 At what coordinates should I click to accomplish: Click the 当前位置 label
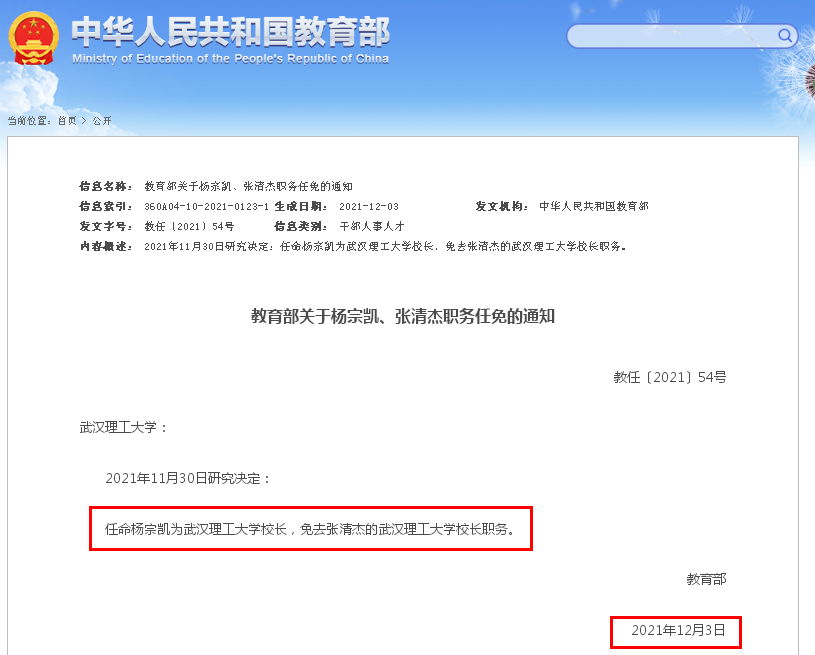pos(29,121)
